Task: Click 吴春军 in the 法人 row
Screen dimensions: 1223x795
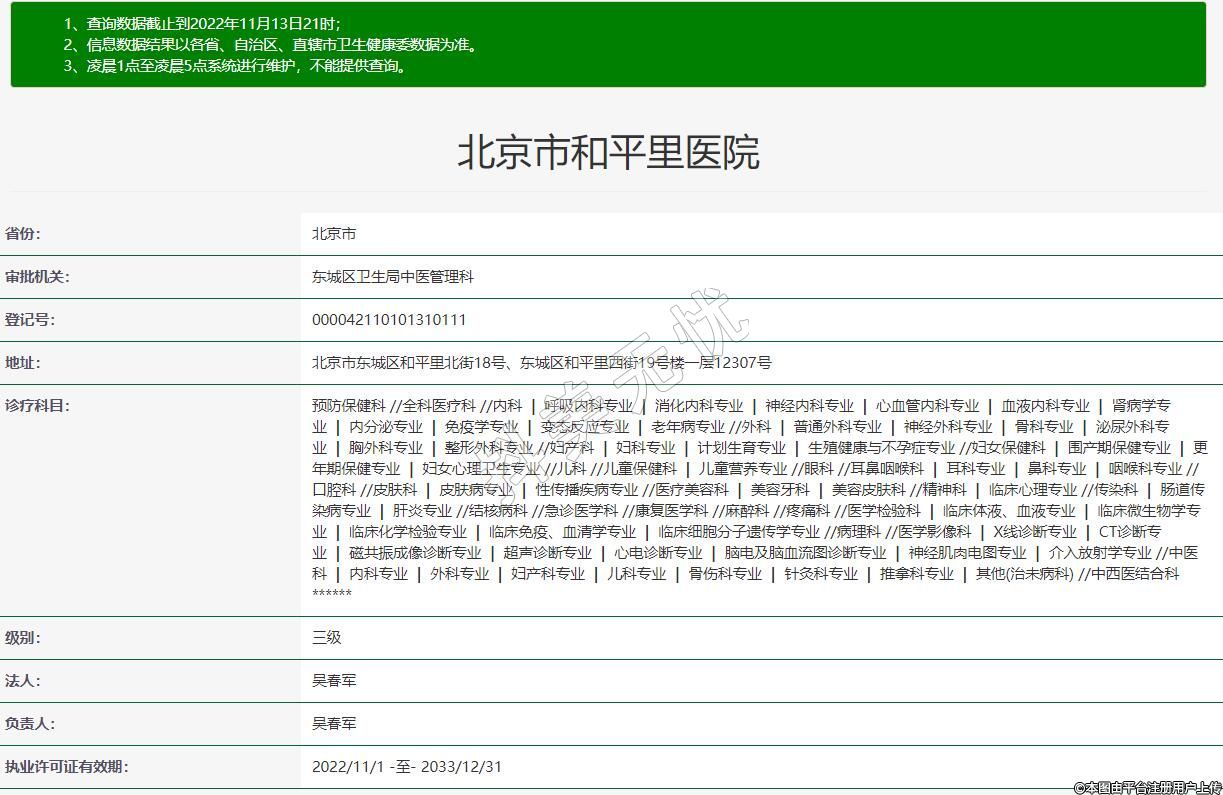Action: pyautogui.click(x=334, y=681)
